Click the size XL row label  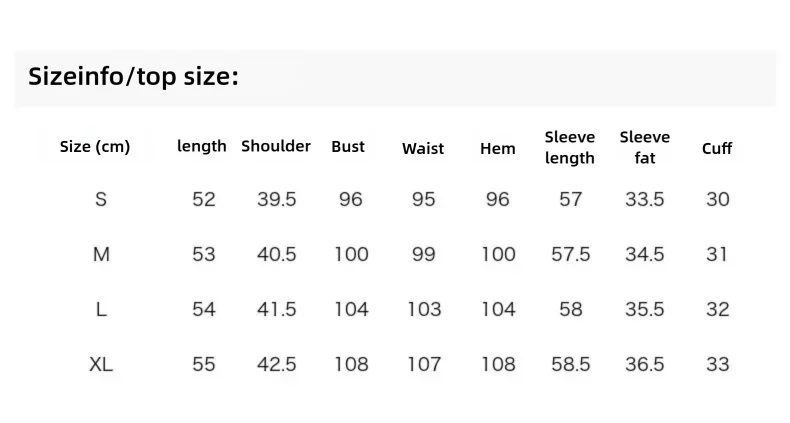(x=101, y=364)
